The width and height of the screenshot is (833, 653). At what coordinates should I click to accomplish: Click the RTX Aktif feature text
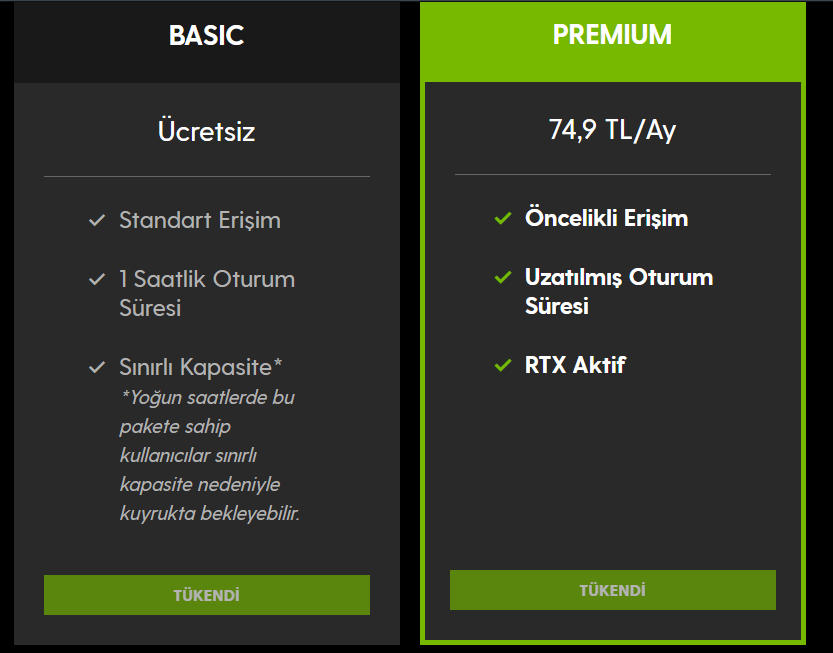click(575, 365)
